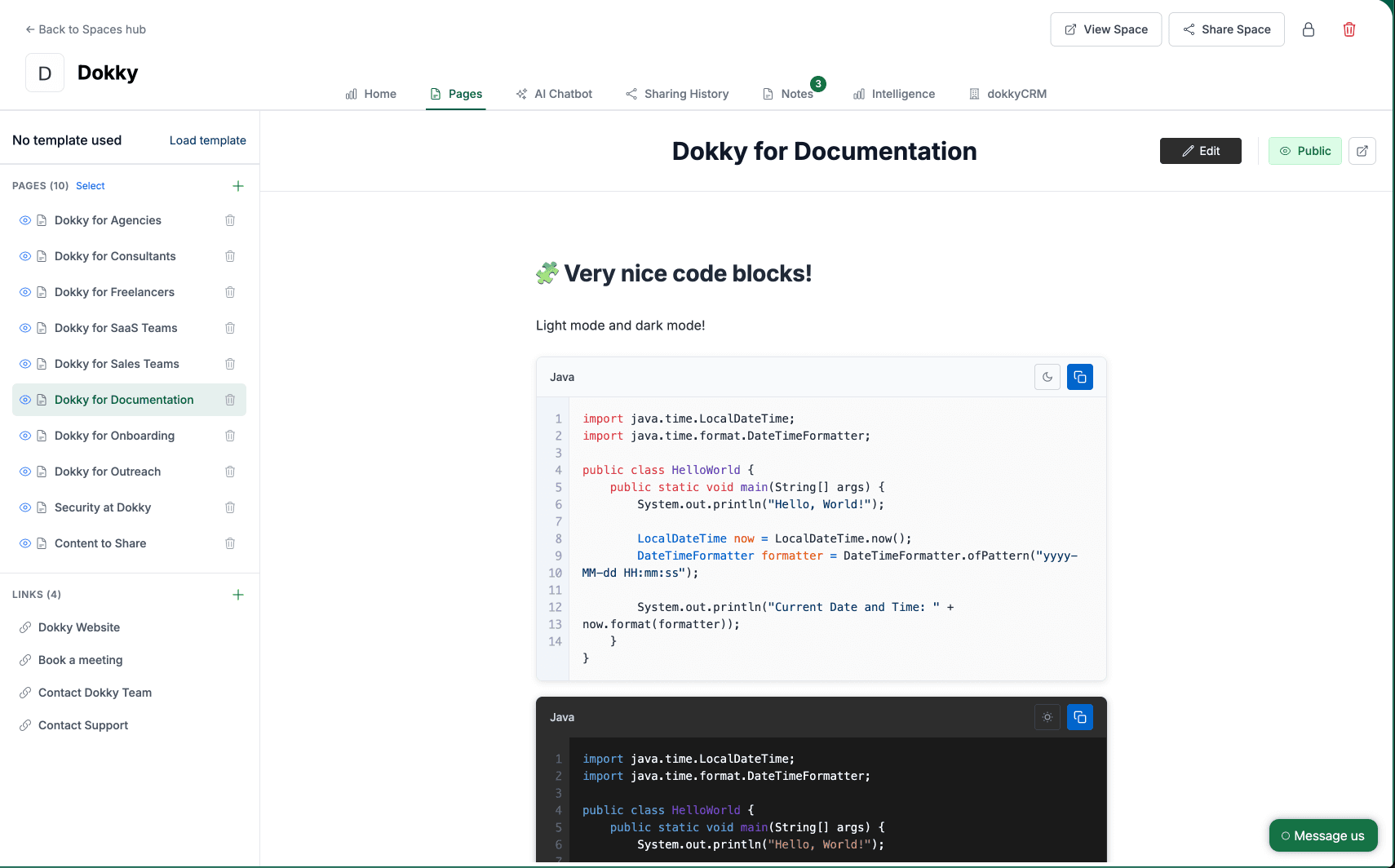
Task: Toggle visibility of Dokky for Sales Teams
Action: pos(25,364)
